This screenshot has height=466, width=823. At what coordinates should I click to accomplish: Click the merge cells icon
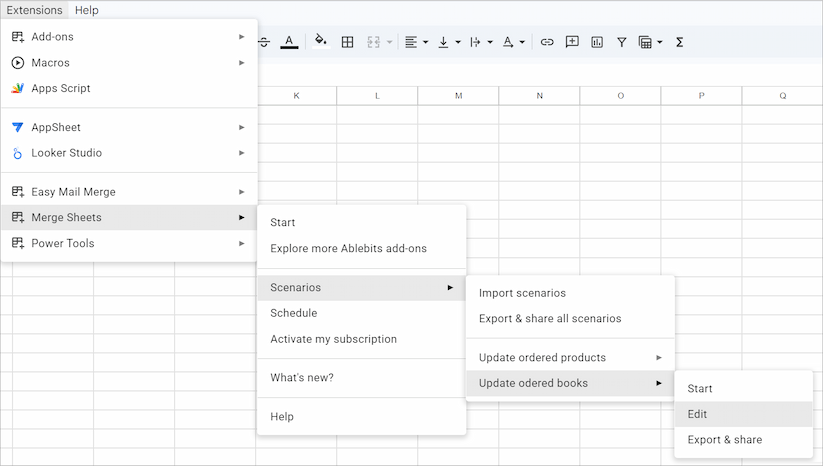point(373,42)
